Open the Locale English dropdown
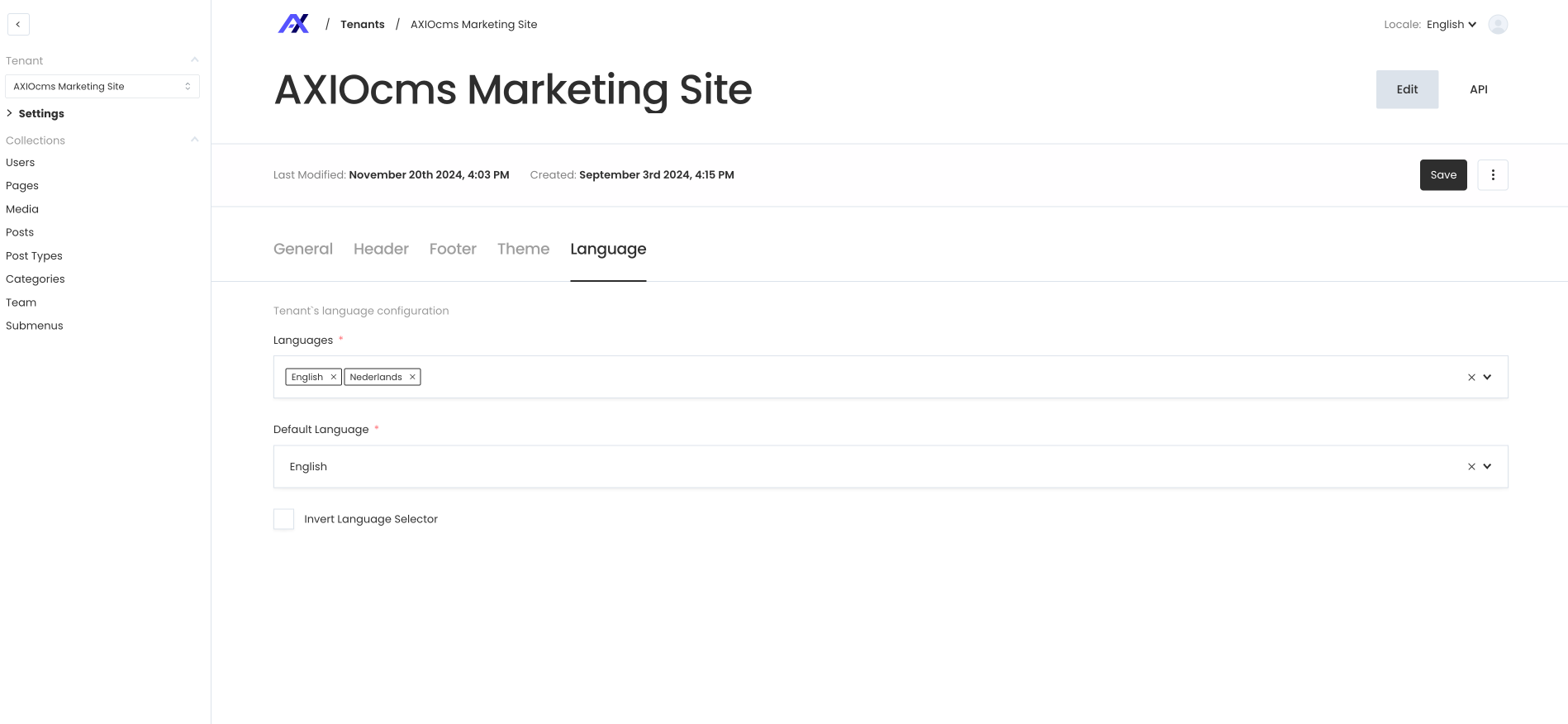 click(x=1451, y=25)
